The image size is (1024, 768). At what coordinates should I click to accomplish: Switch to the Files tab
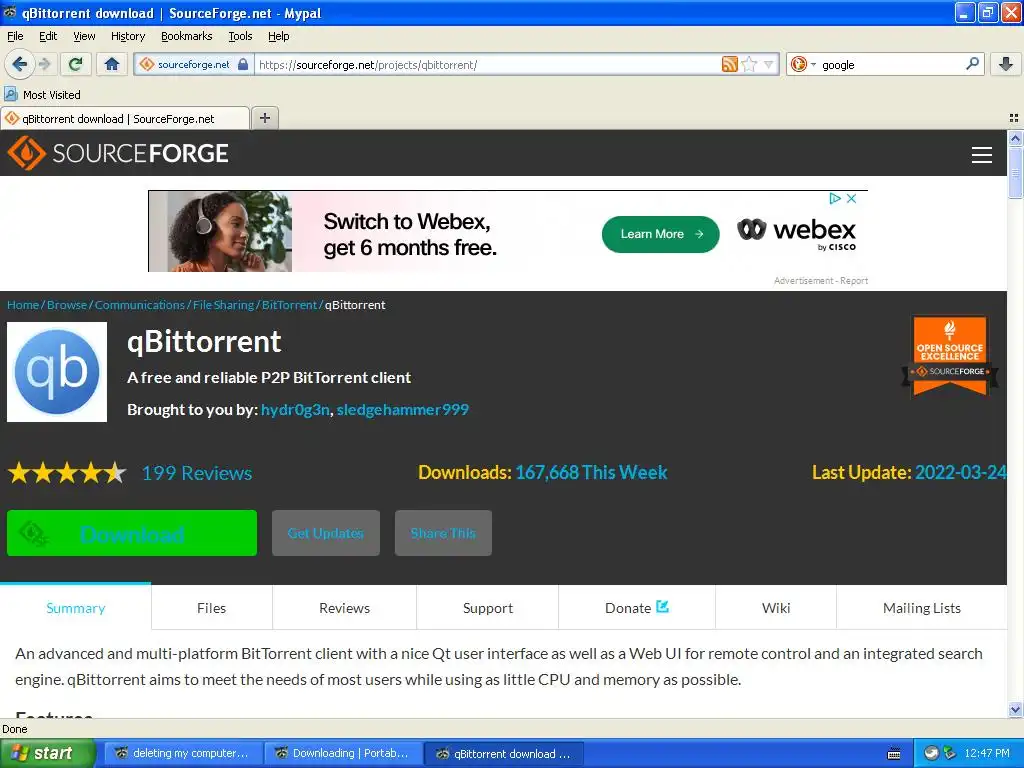tap(212, 607)
